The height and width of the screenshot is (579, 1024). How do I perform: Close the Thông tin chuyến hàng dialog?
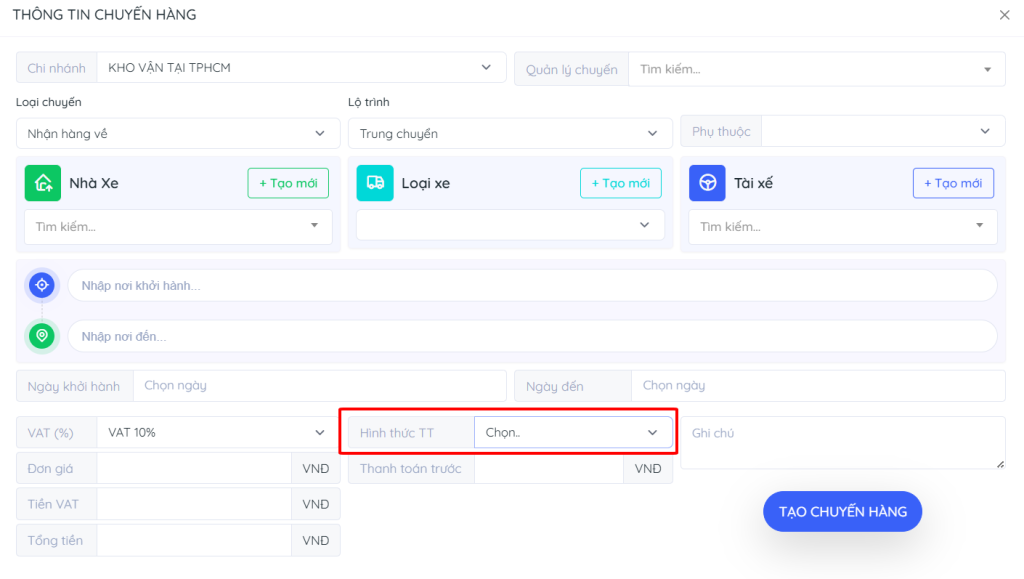click(1004, 15)
